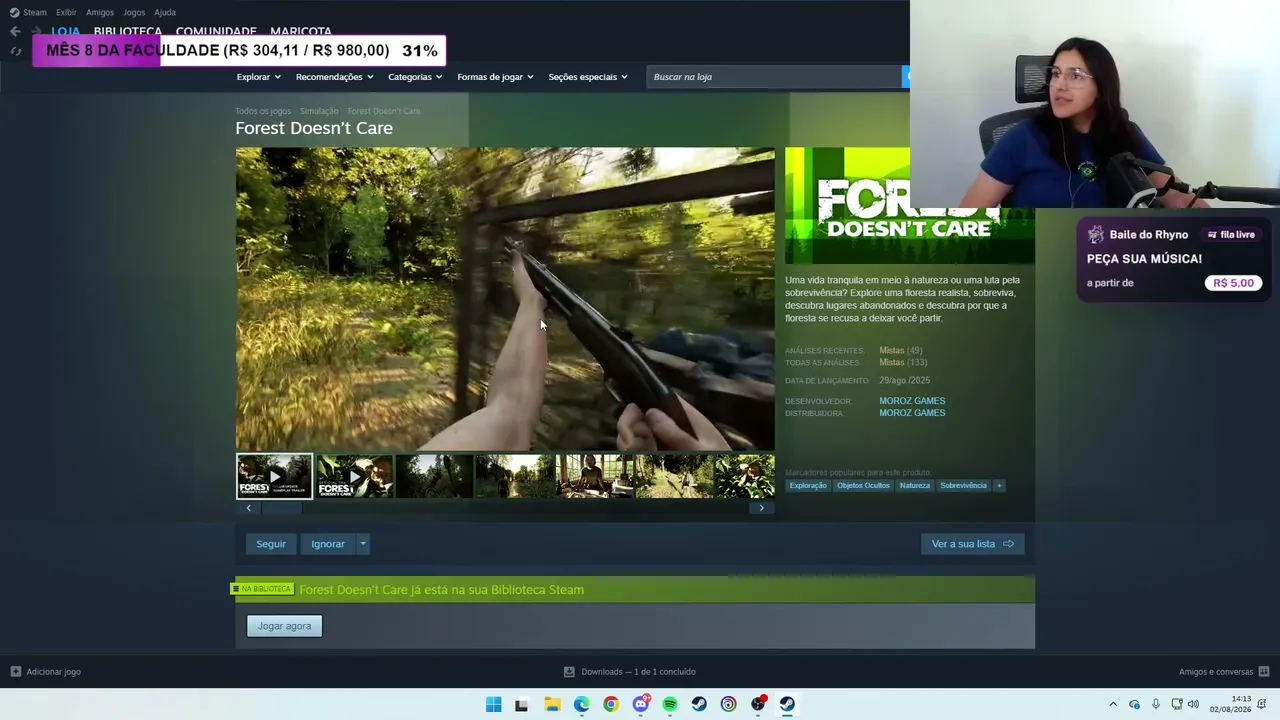Open the clock and date flyout

tap(1231, 704)
